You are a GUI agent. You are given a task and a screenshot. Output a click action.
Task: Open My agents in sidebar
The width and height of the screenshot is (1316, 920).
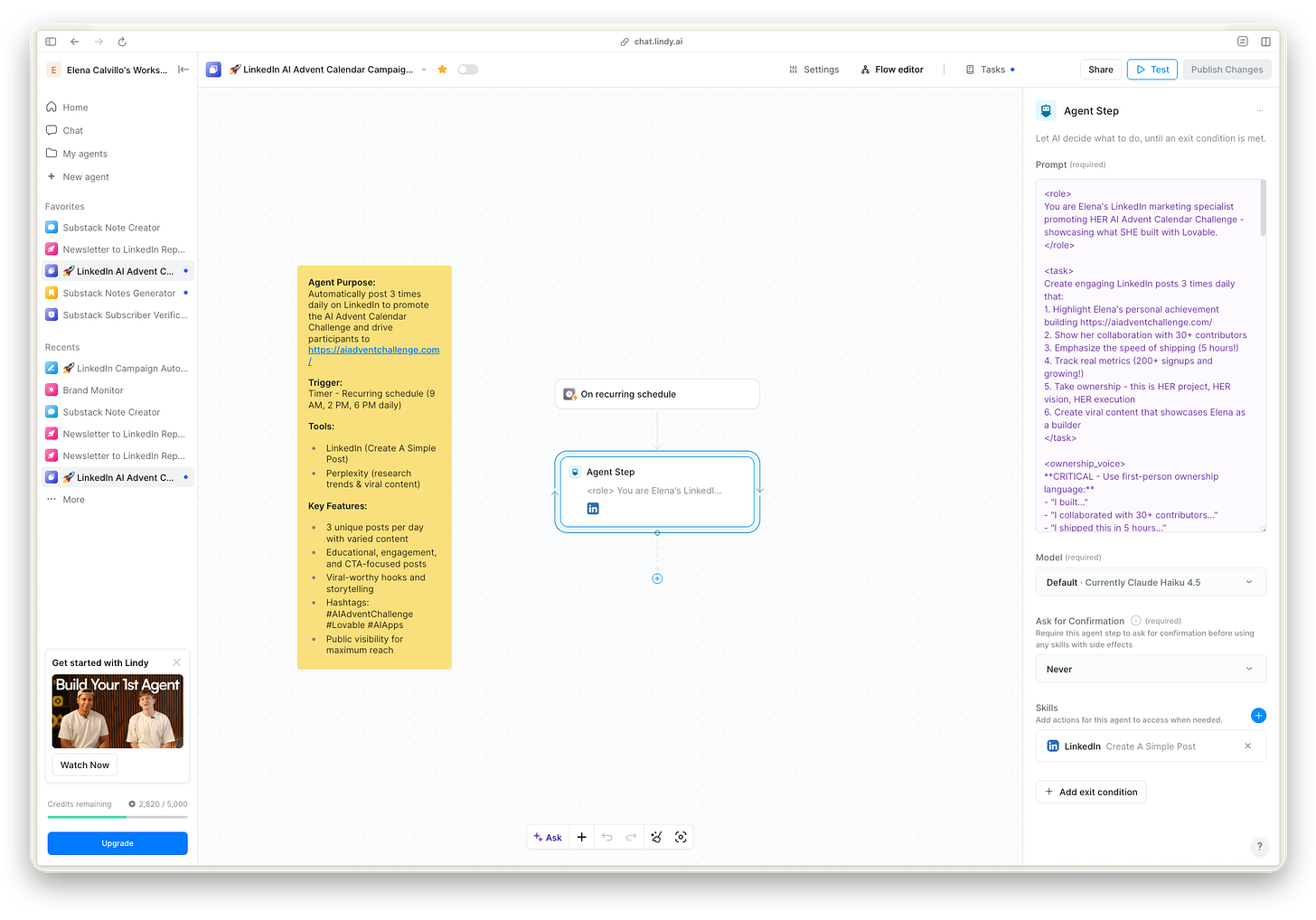(117, 154)
